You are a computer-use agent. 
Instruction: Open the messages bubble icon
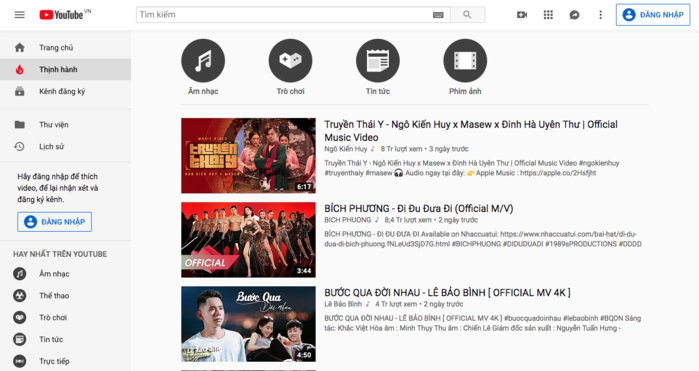pos(575,15)
